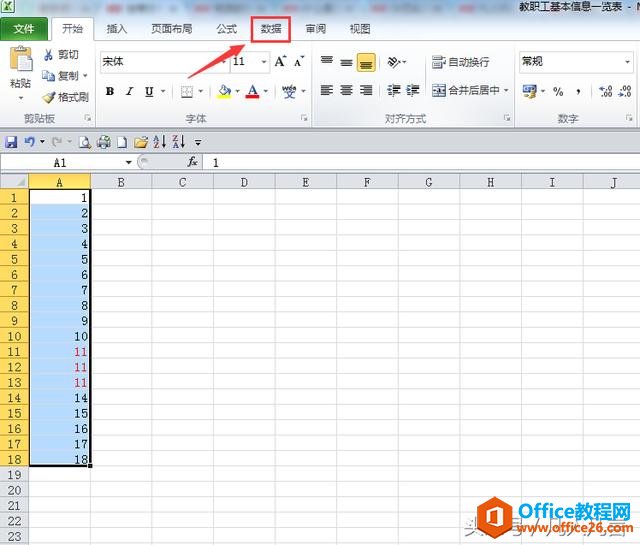Screen dimensions: 640x545
Task: Open fill color dropdown arrow
Action: [237, 91]
